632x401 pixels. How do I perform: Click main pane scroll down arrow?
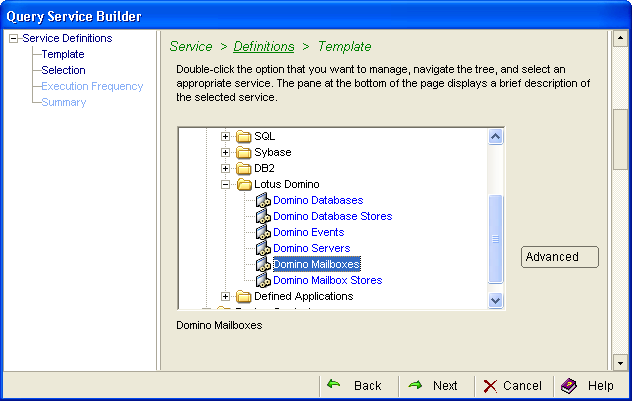pos(620,362)
